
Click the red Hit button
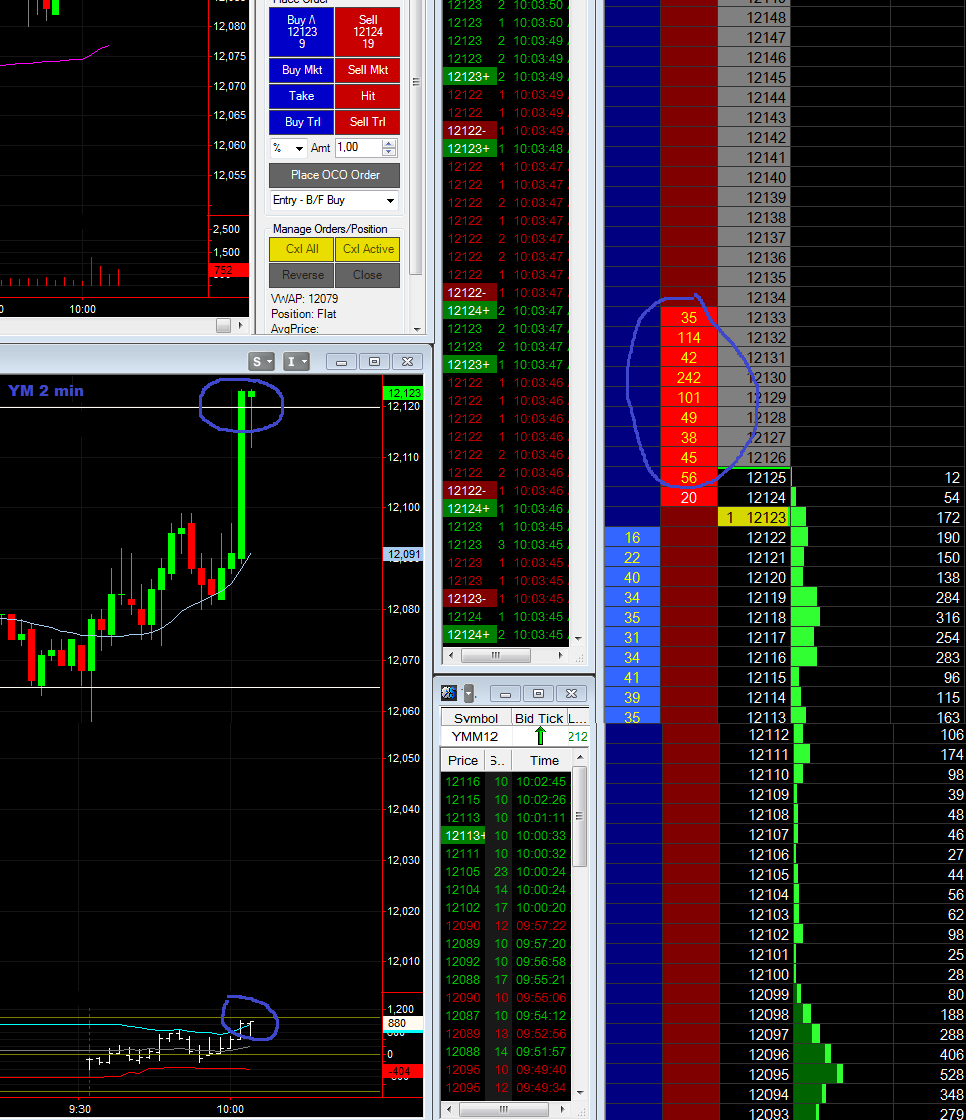tap(367, 96)
